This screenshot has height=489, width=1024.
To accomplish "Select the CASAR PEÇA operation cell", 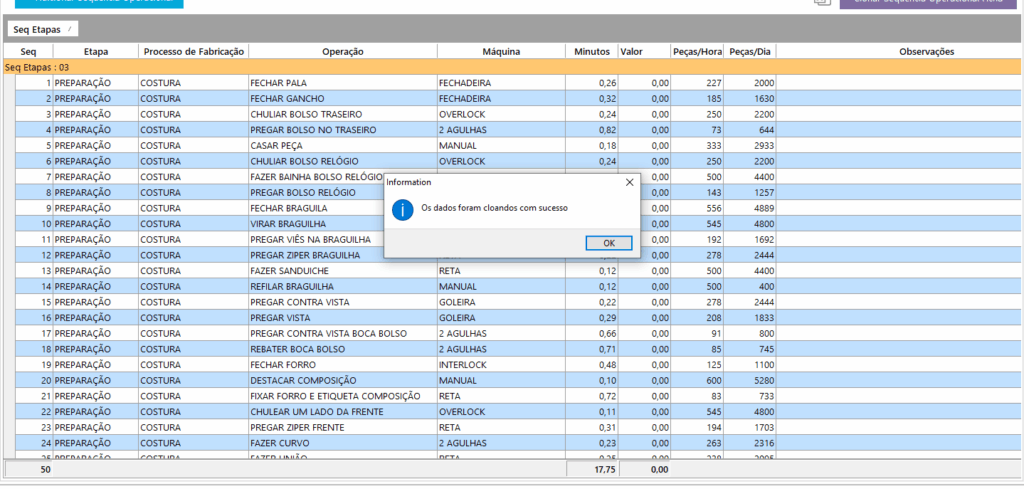I will [342, 146].
